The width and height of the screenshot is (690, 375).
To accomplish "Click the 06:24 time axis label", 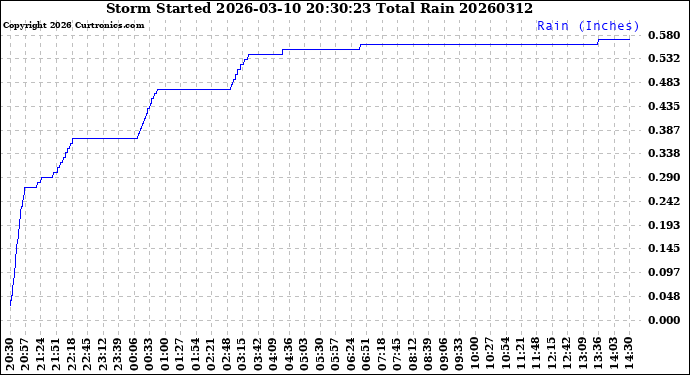I will point(350,354).
